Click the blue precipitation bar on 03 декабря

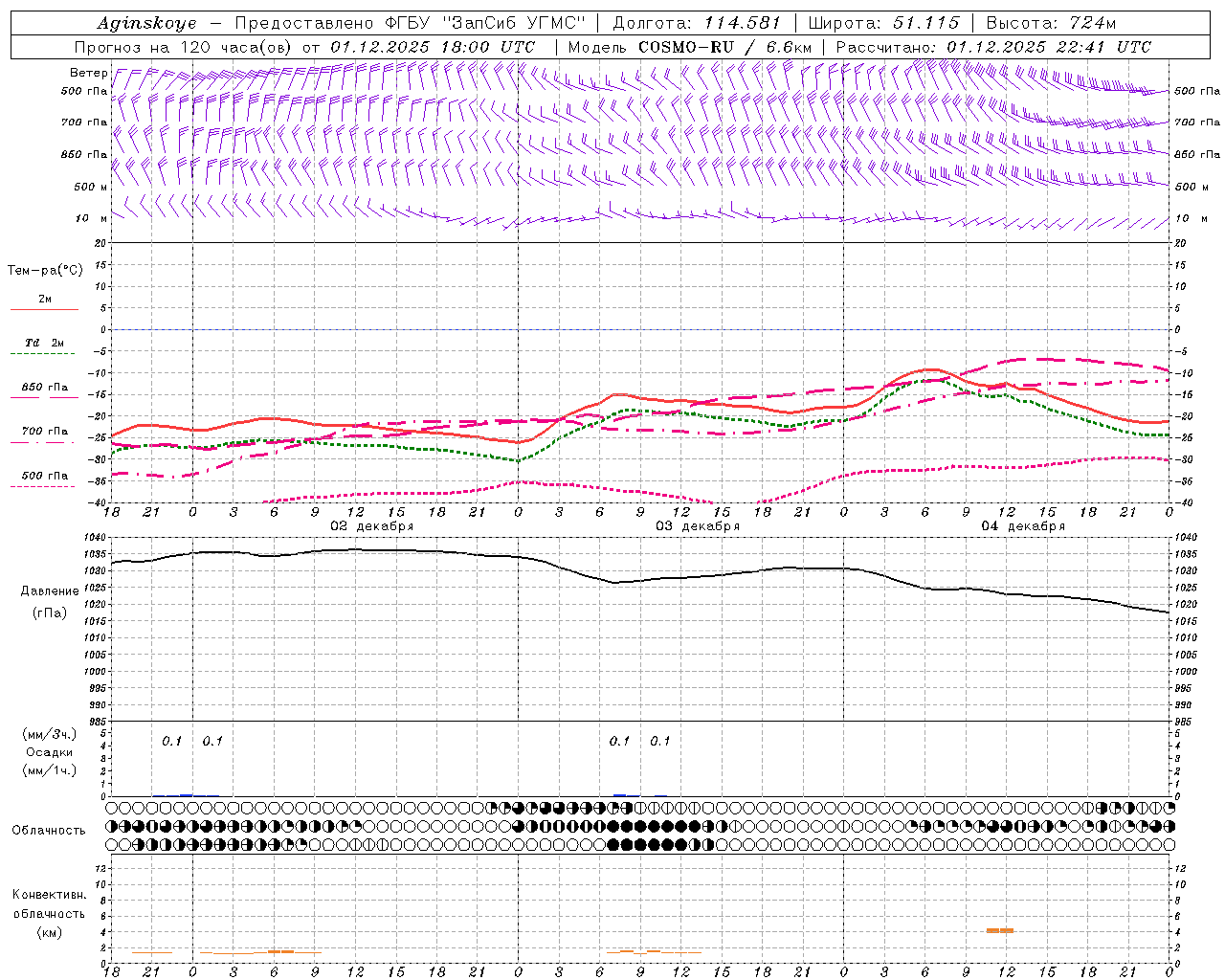[x=620, y=795]
